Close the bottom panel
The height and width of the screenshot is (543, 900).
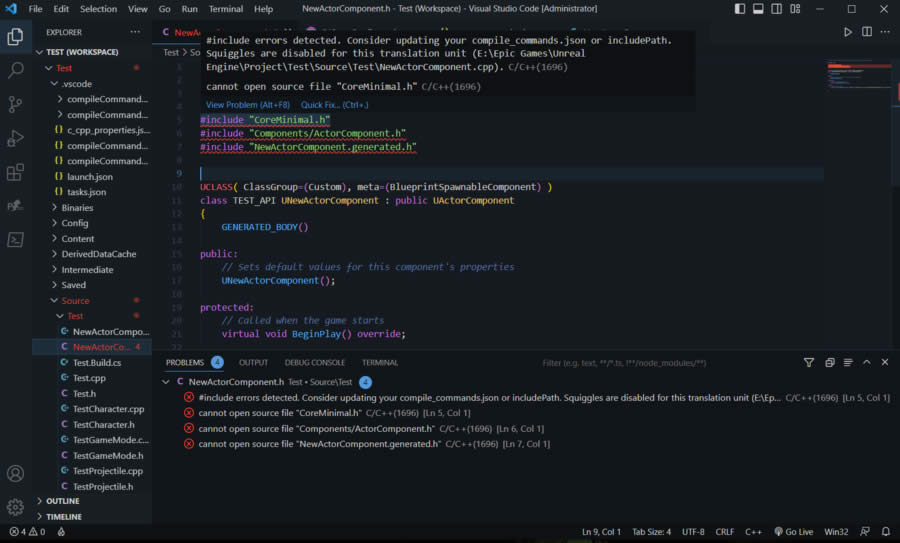[885, 362]
